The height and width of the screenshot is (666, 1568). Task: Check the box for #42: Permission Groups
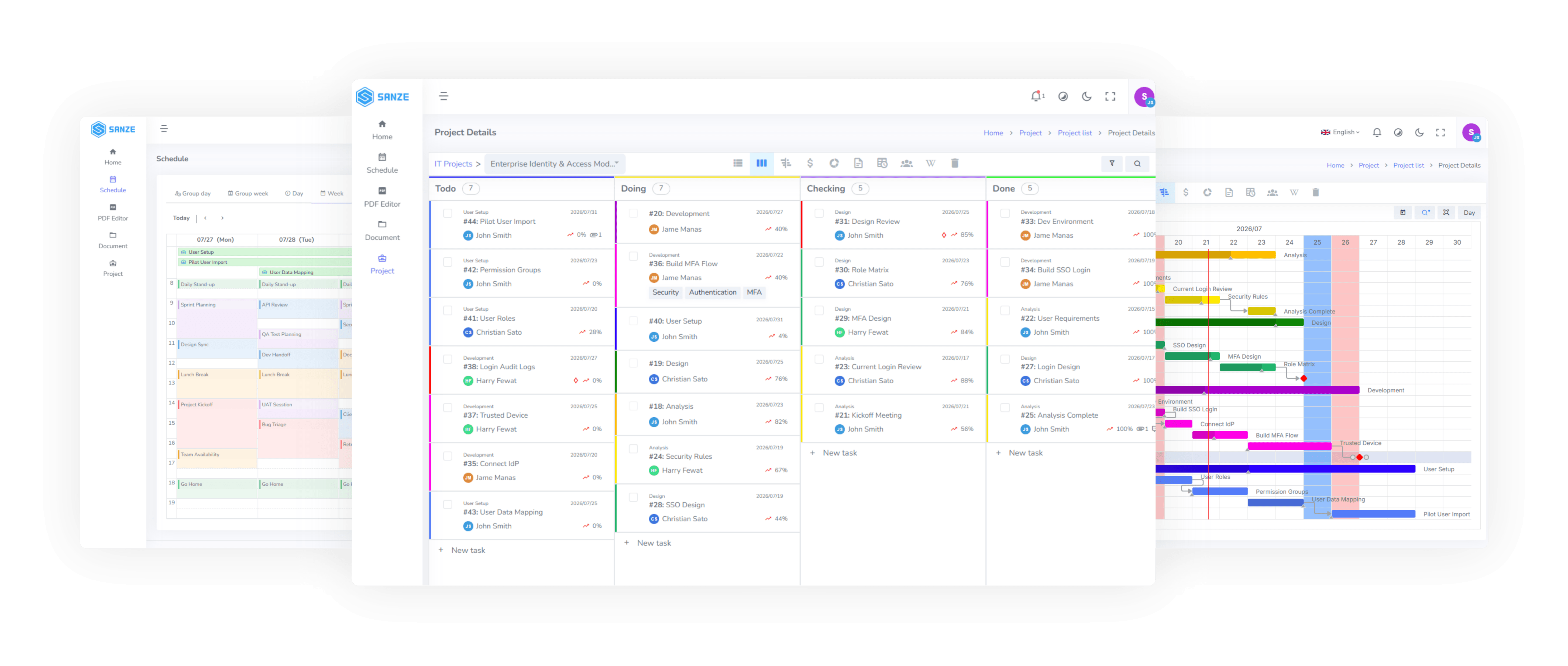[x=447, y=262]
